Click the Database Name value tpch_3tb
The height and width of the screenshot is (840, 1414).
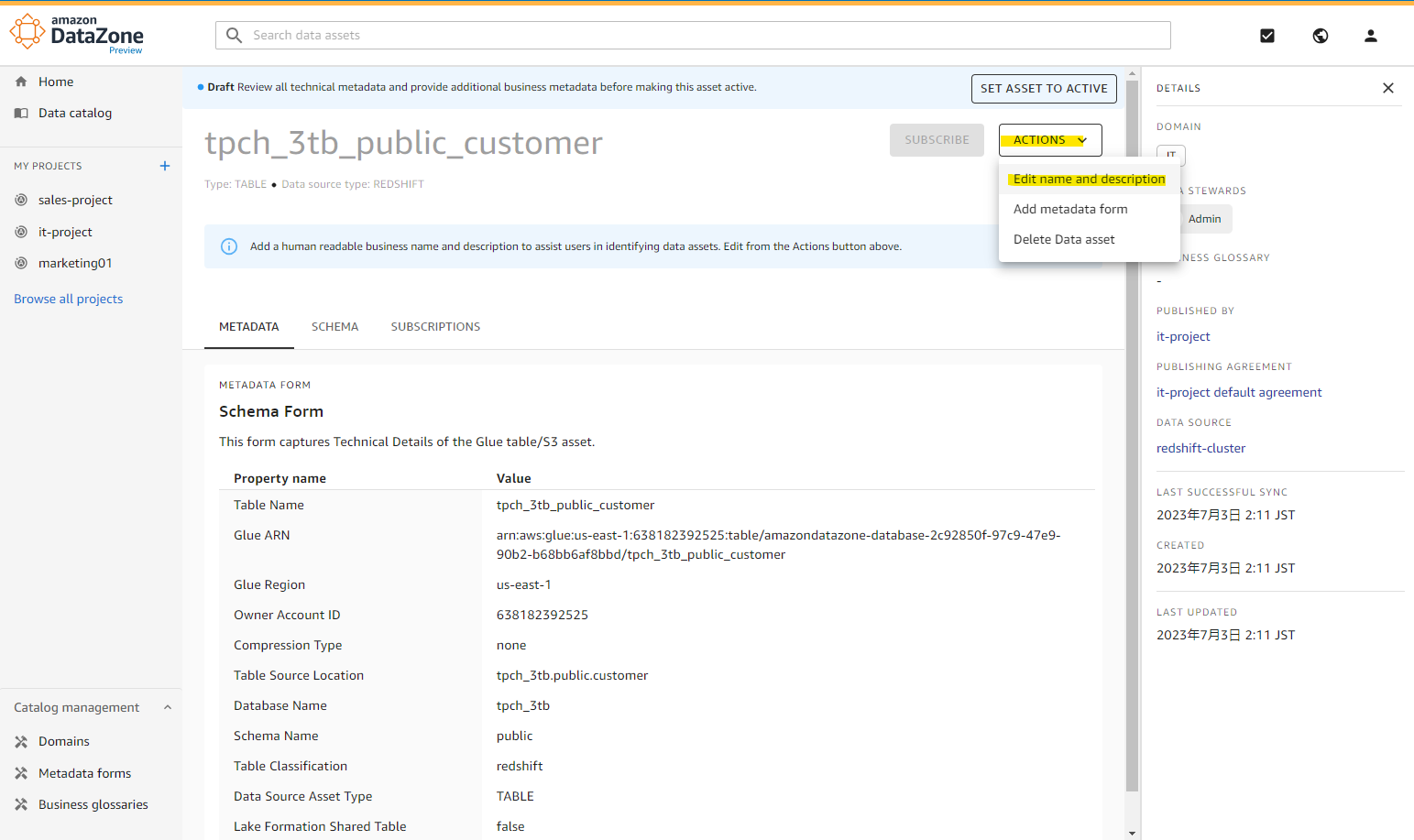point(523,705)
